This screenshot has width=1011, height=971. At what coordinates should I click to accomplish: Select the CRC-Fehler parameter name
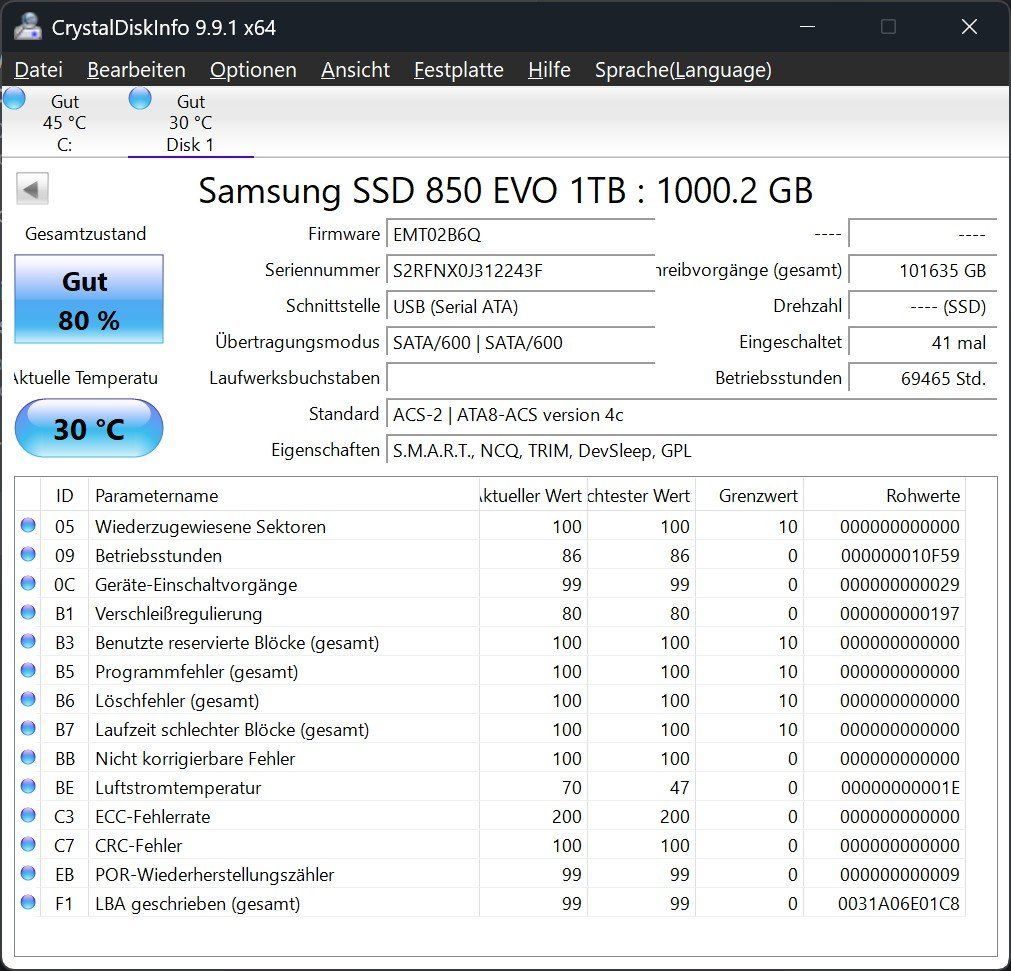point(139,846)
